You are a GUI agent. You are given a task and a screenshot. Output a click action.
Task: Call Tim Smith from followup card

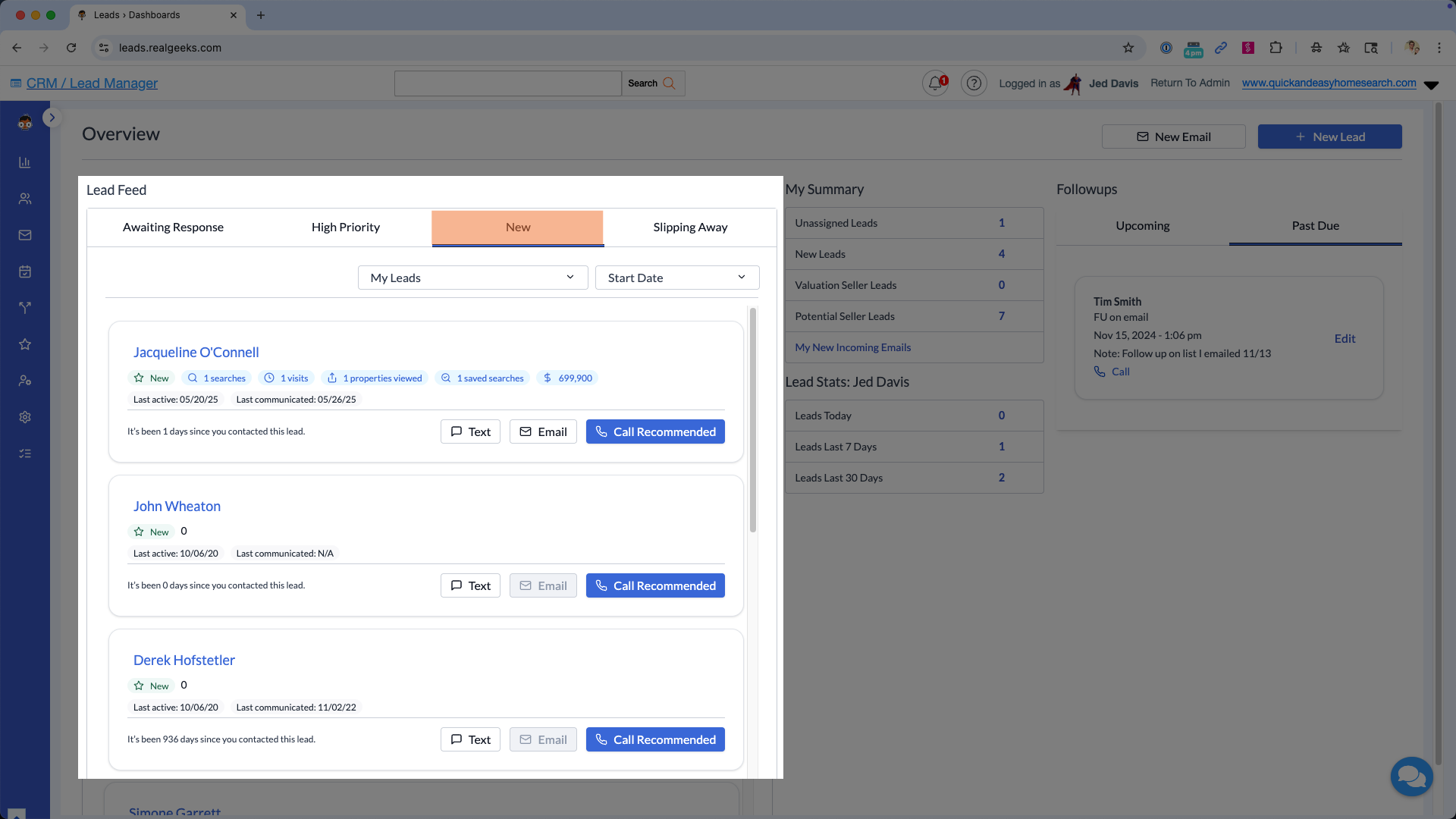[1112, 372]
